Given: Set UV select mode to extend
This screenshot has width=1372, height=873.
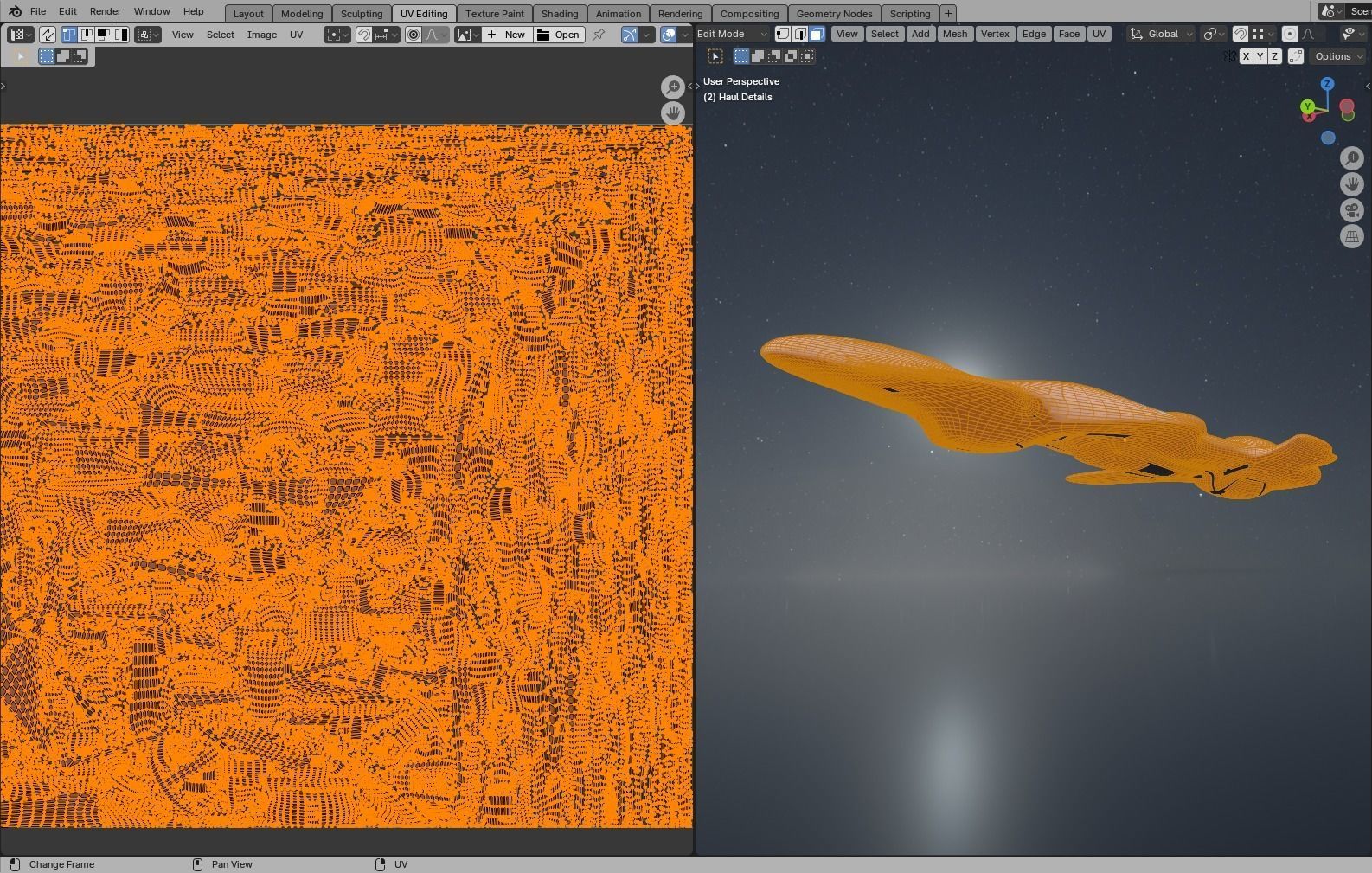Looking at the screenshot, I should click(x=63, y=56).
